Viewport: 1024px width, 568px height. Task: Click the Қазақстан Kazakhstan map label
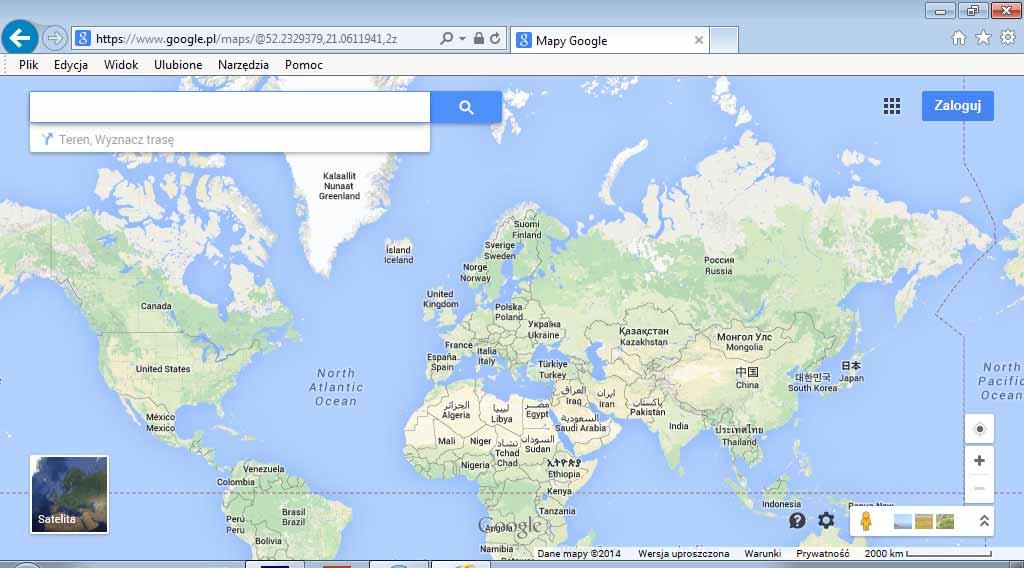(x=644, y=336)
